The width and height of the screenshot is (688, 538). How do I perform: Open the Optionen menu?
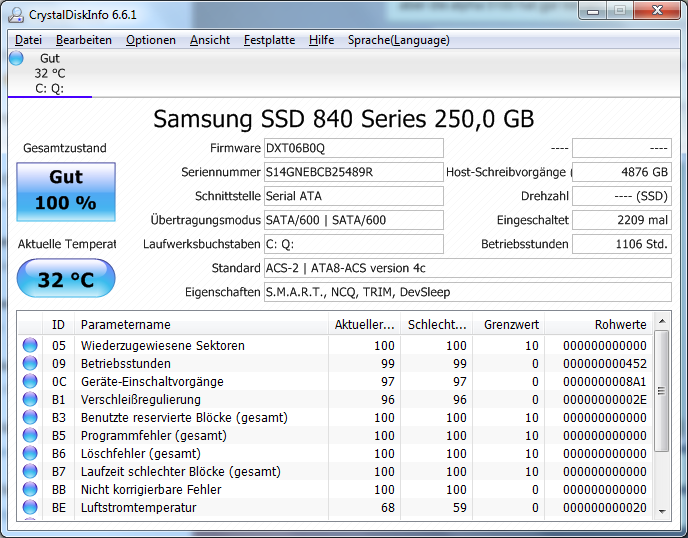coord(151,40)
